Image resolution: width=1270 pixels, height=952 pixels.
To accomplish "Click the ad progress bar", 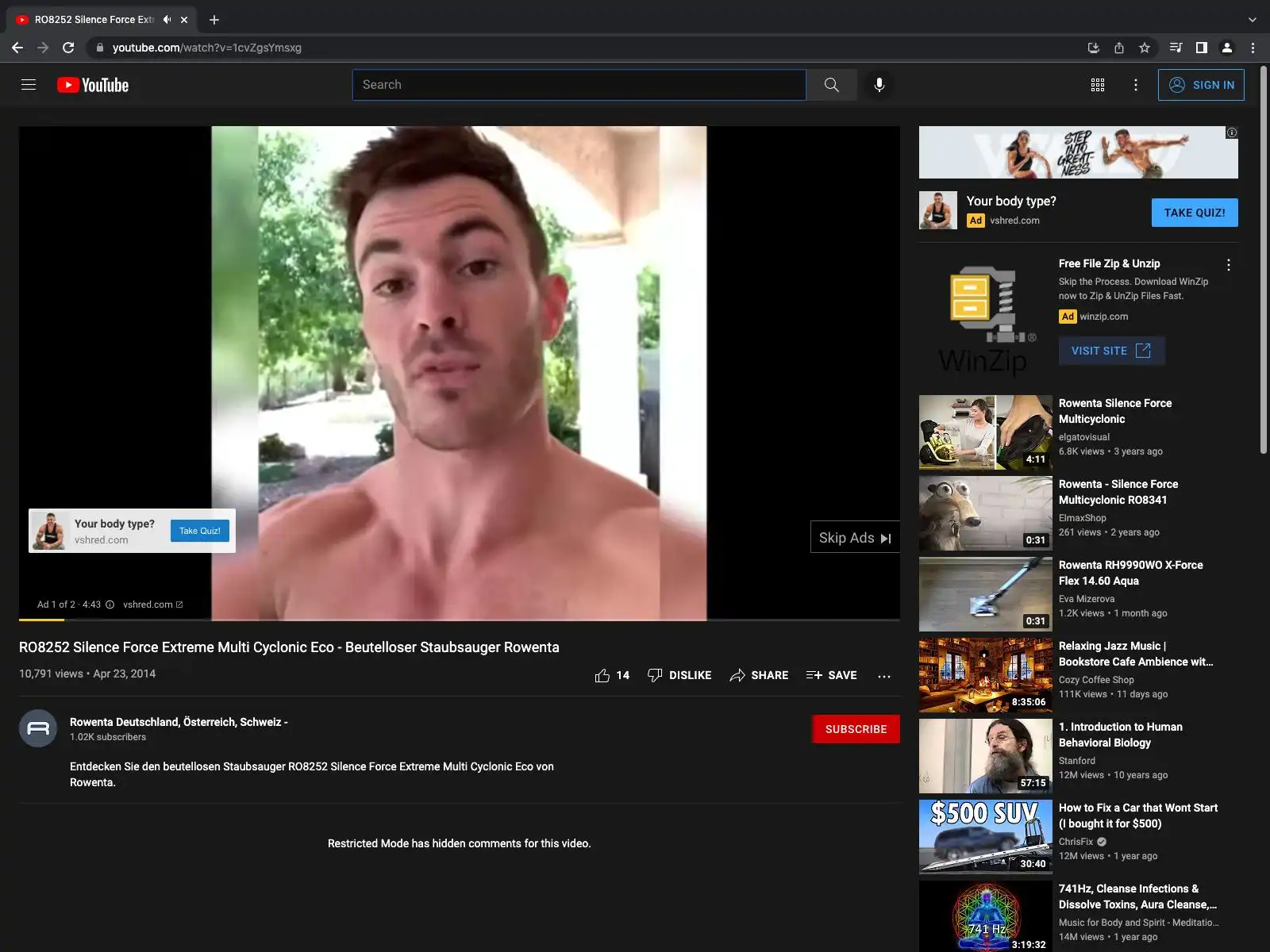I will [460, 619].
